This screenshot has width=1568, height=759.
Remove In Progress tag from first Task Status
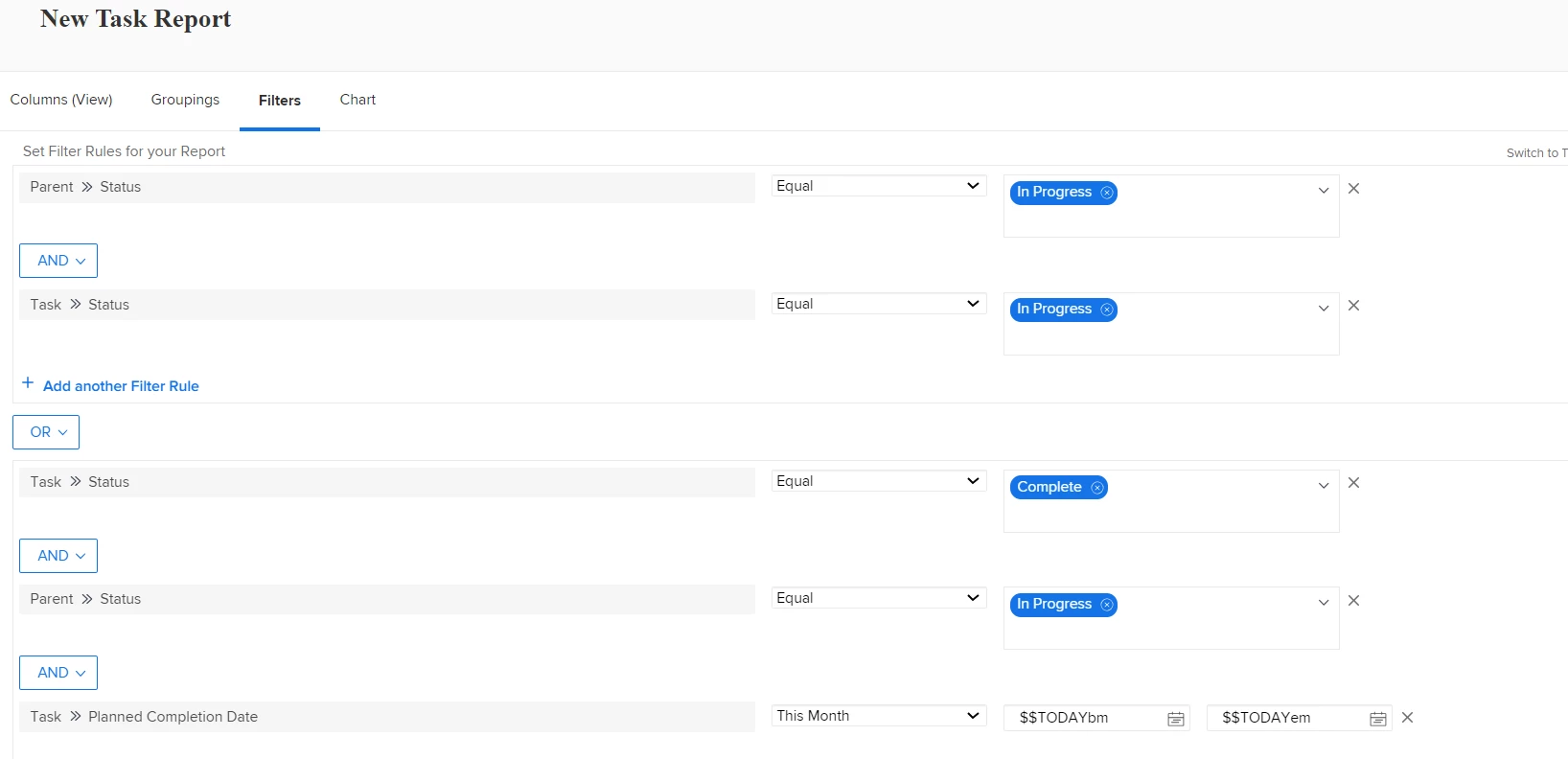point(1107,310)
